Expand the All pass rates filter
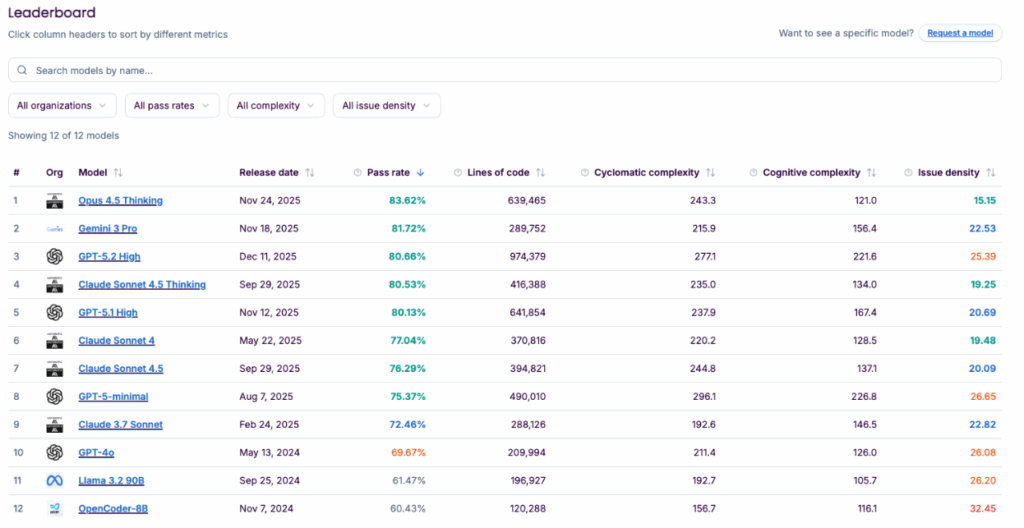Image resolution: width=1024 pixels, height=528 pixels. coord(172,106)
